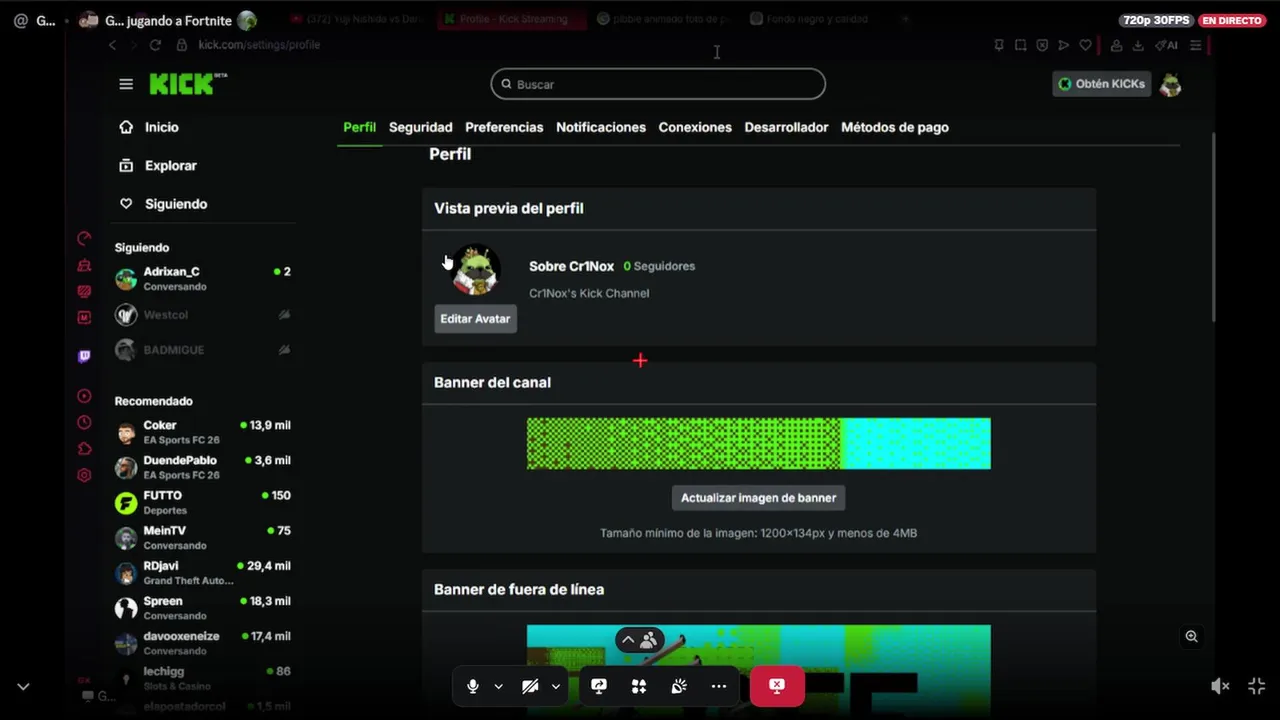Open Spreen recommended channel
Viewport: 1280px width, 720px height.
pyautogui.click(x=203, y=607)
